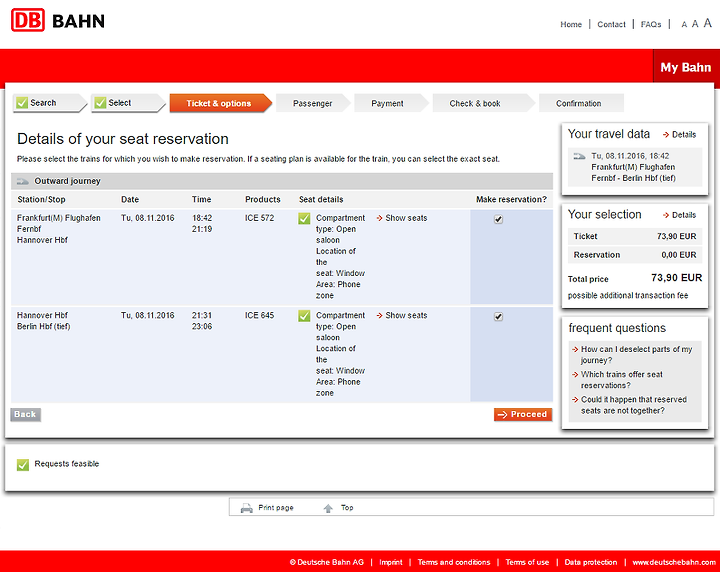
Task: Click the green checkmark on Search step
Action: point(22,103)
